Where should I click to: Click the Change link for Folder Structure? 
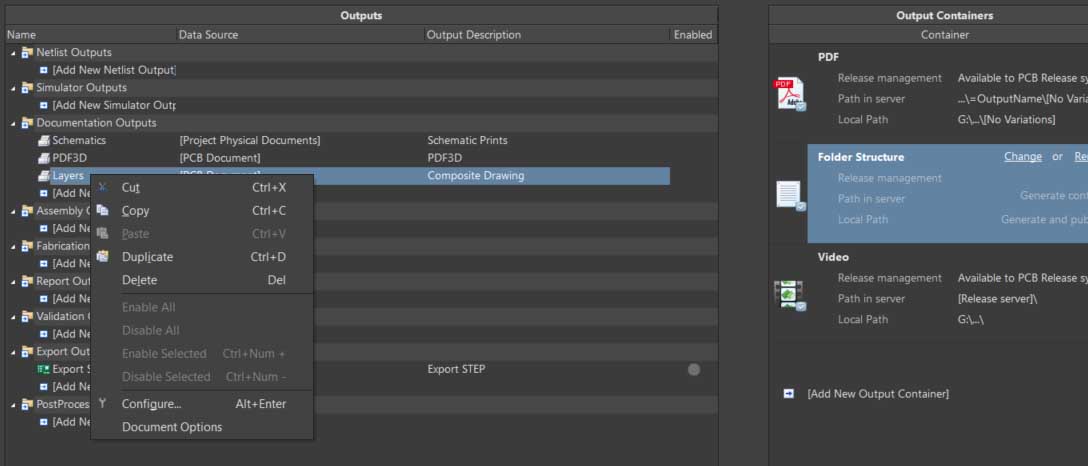click(x=1022, y=157)
